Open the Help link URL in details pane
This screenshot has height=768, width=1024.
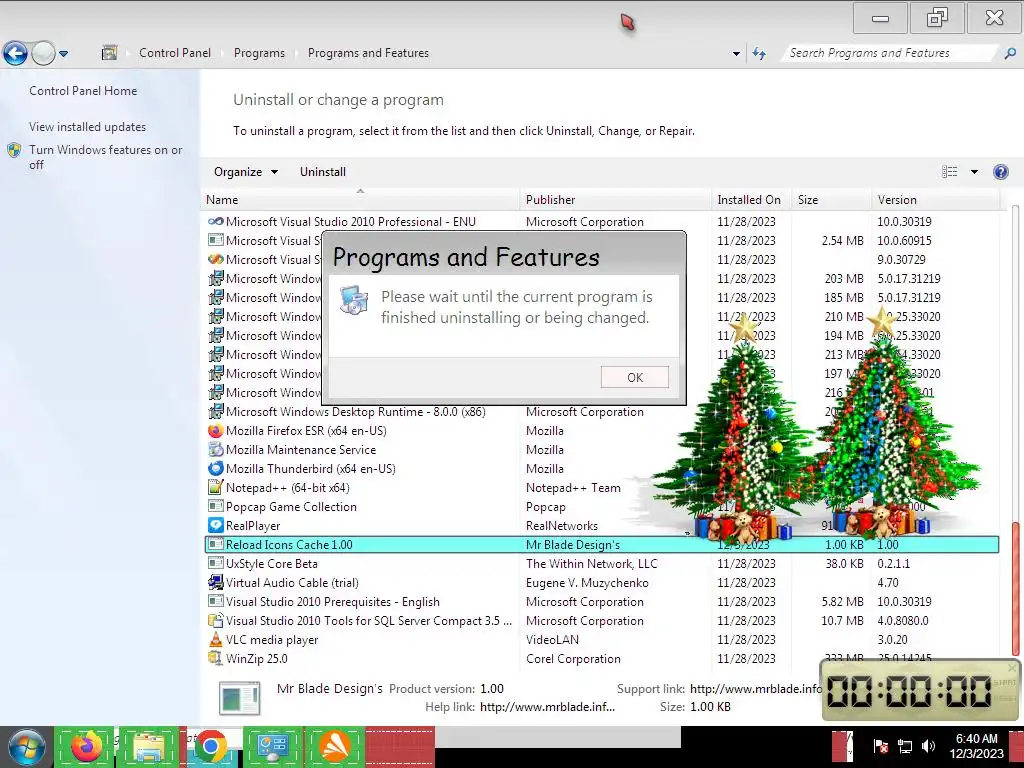coord(547,707)
